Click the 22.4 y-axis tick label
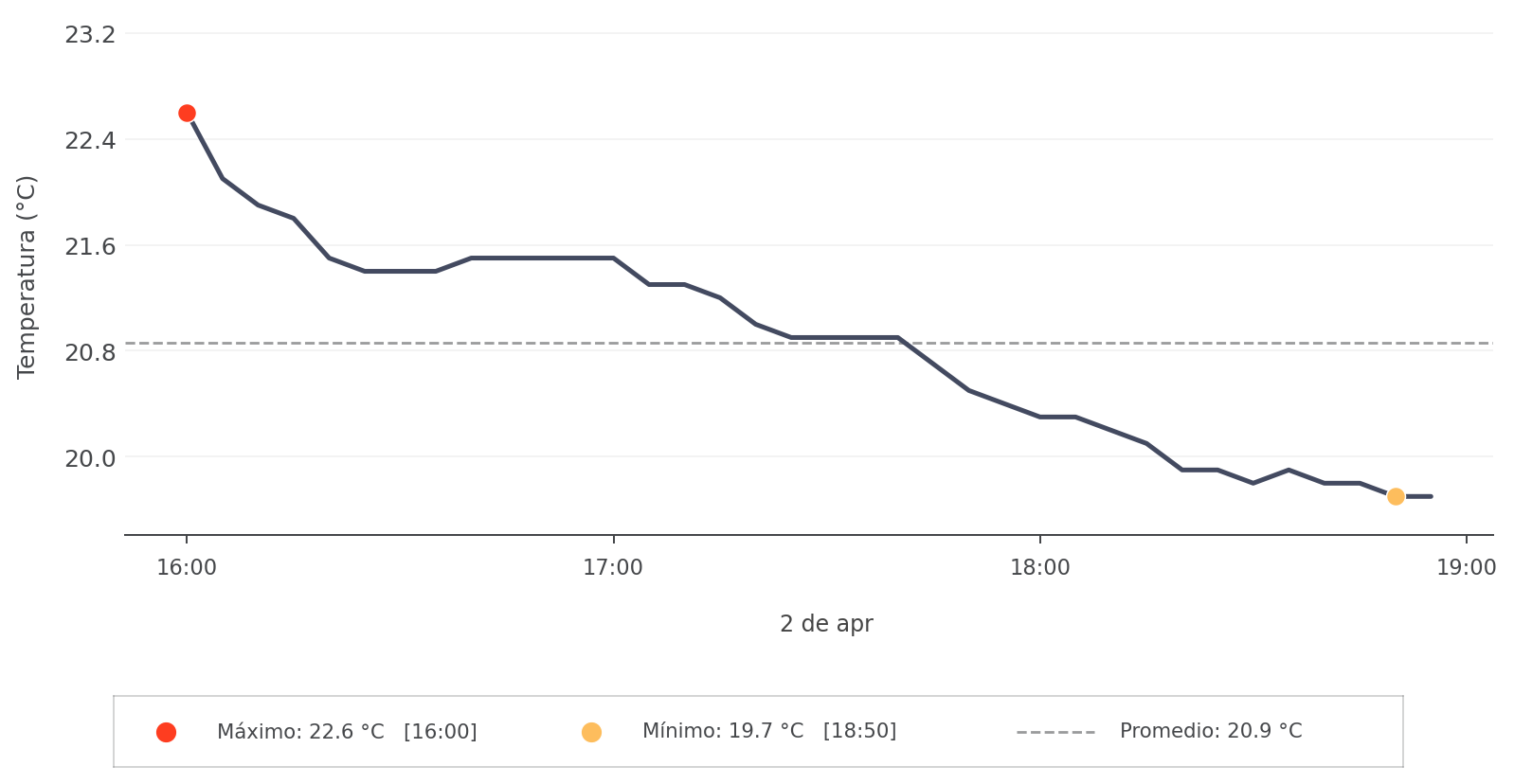The height and width of the screenshot is (784, 1514). [90, 141]
